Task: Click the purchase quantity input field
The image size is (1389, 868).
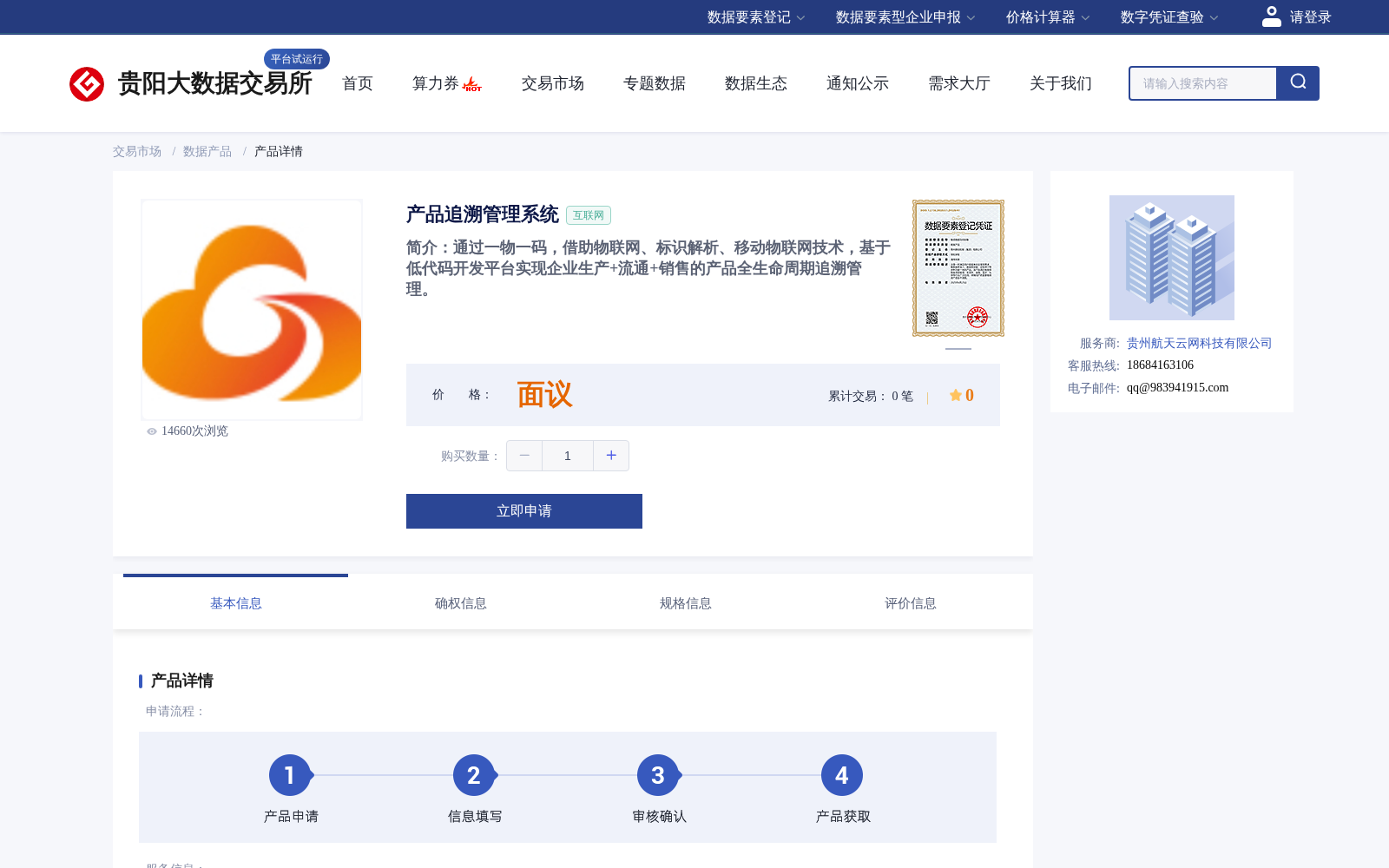Action: [x=568, y=456]
